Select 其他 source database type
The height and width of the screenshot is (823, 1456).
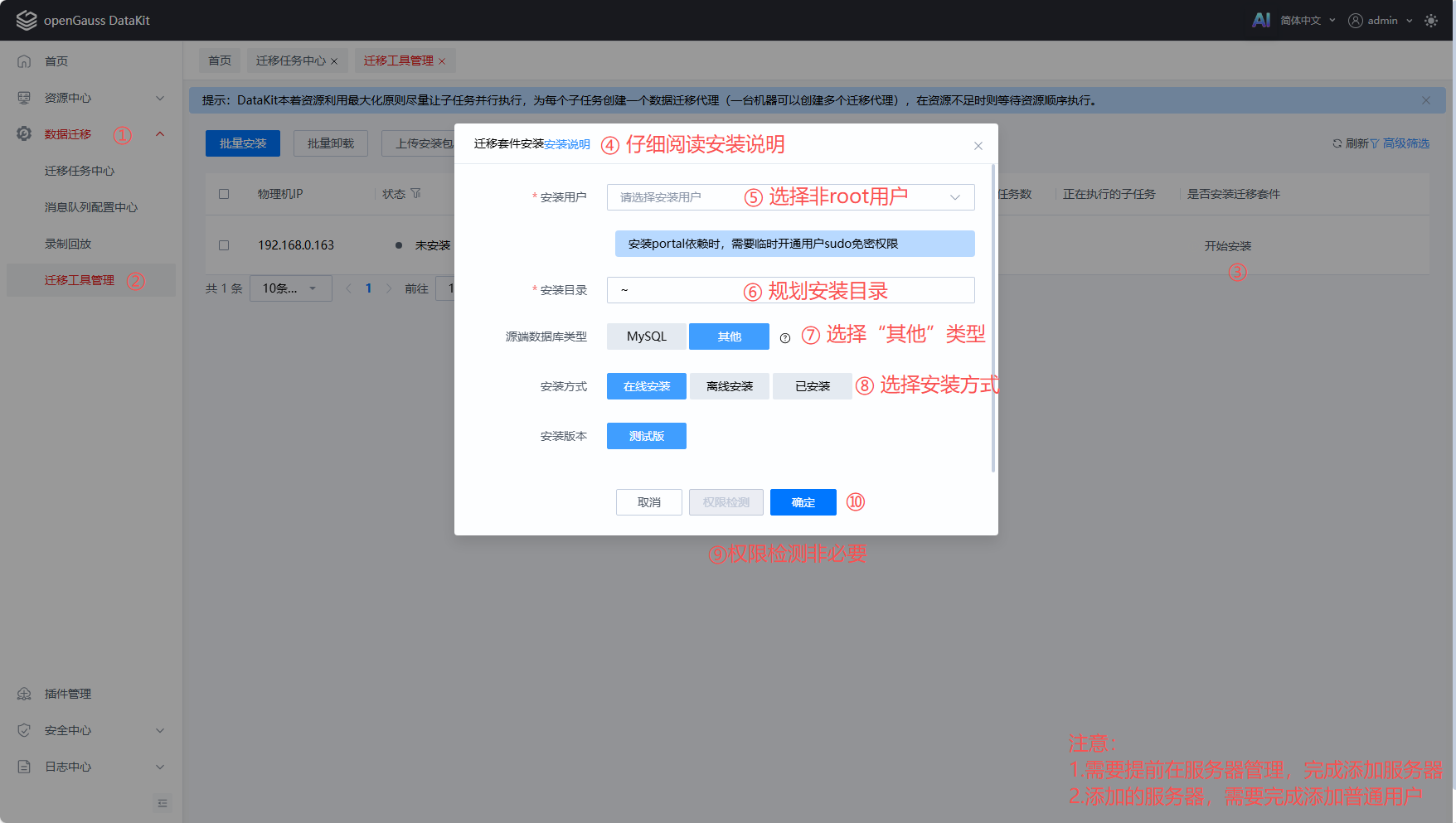tap(730, 336)
